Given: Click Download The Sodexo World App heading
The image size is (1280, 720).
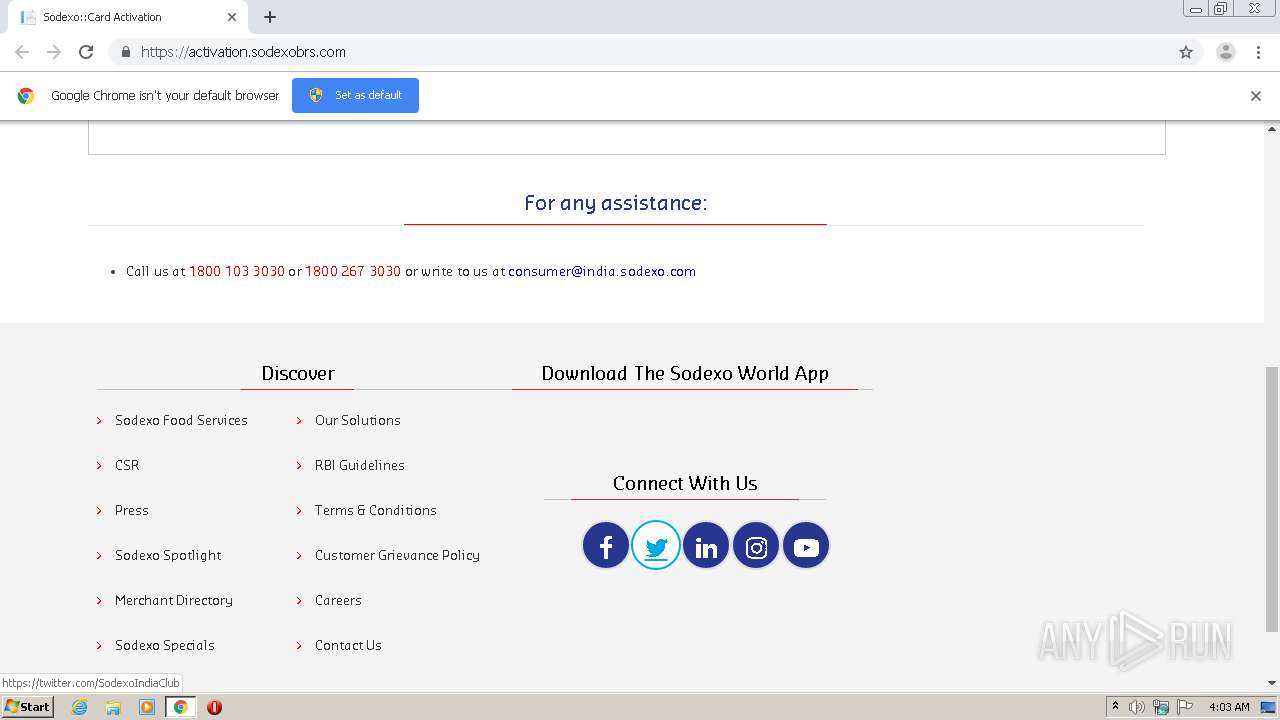Looking at the screenshot, I should [x=685, y=374].
